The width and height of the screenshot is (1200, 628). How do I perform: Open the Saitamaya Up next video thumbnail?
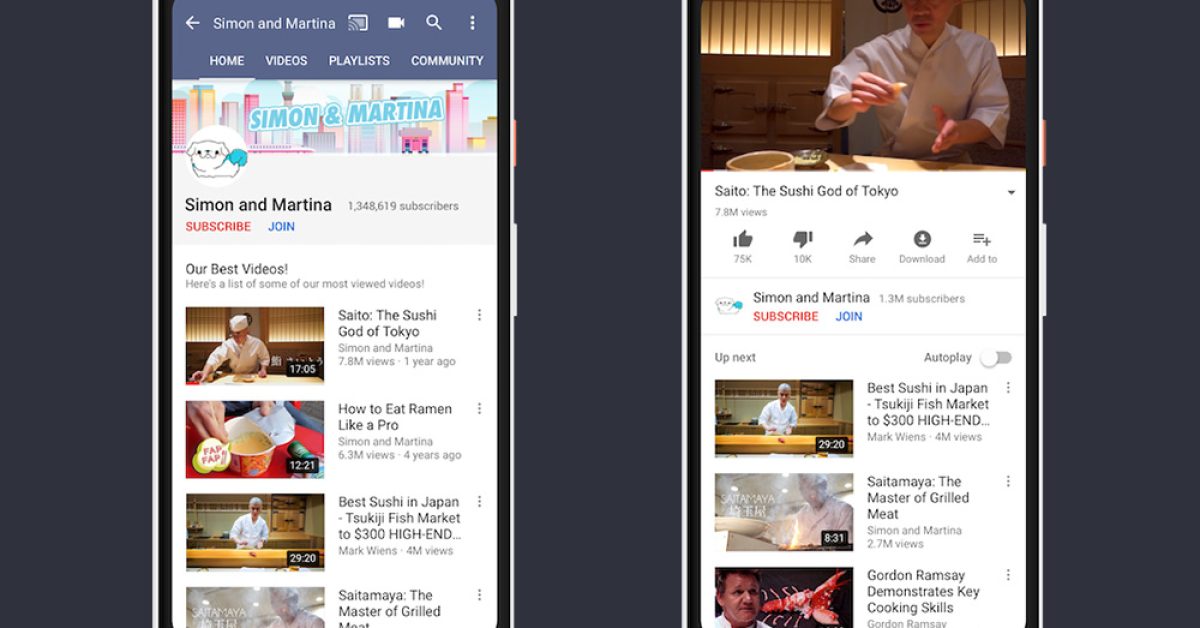tap(784, 512)
